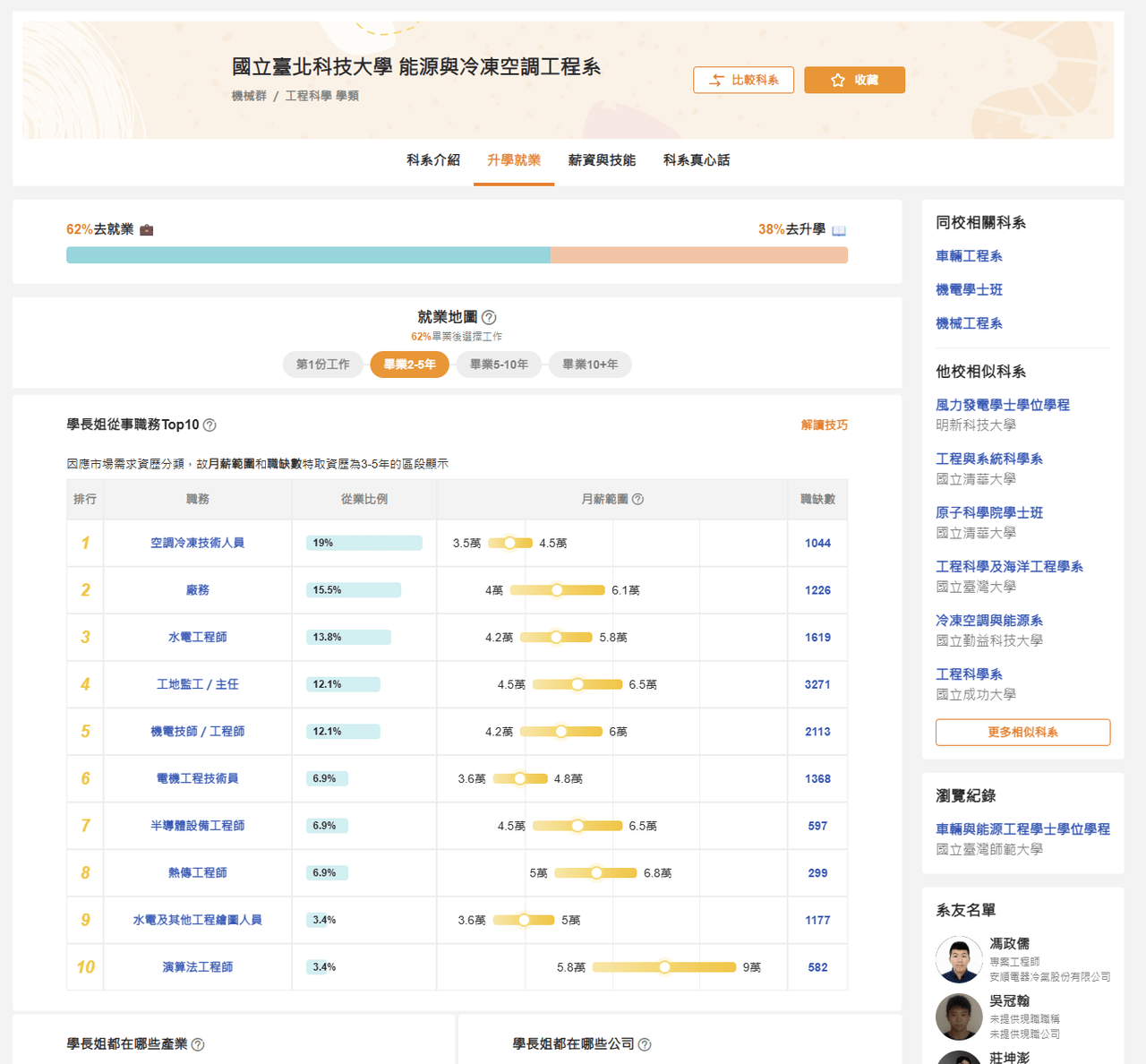1146x1064 pixels.
Task: Select the 畢業2-5年 filter pill
Action: 409,365
